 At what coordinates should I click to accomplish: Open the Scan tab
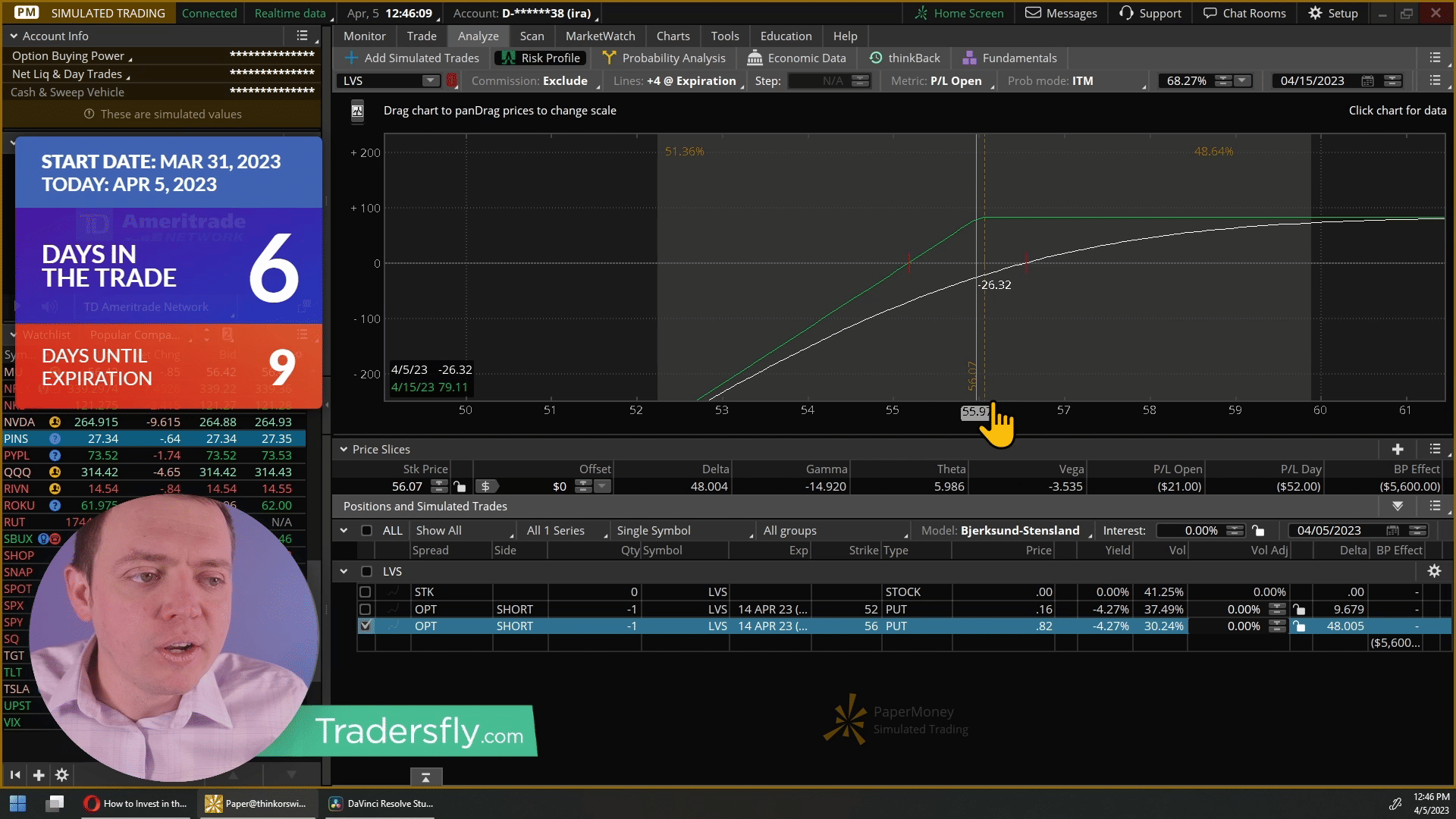click(x=532, y=36)
